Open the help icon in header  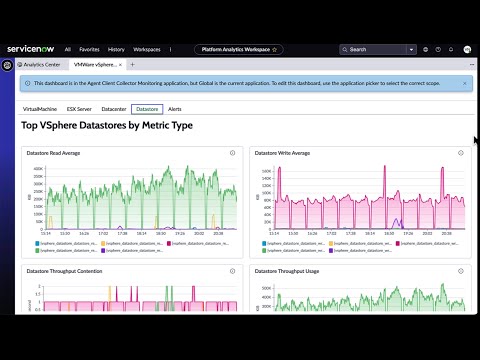pos(438,49)
